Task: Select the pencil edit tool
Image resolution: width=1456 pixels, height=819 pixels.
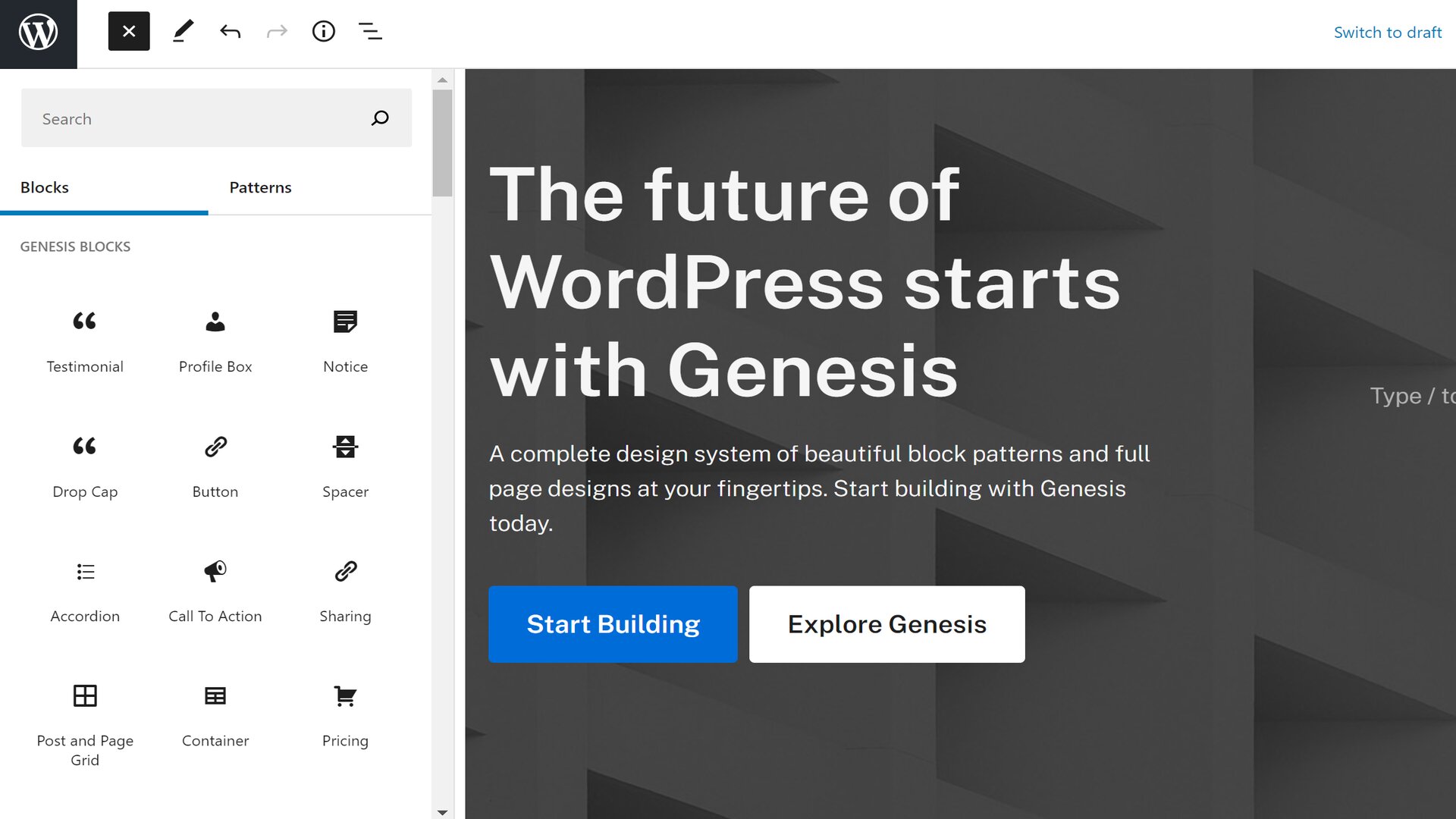Action: click(183, 31)
